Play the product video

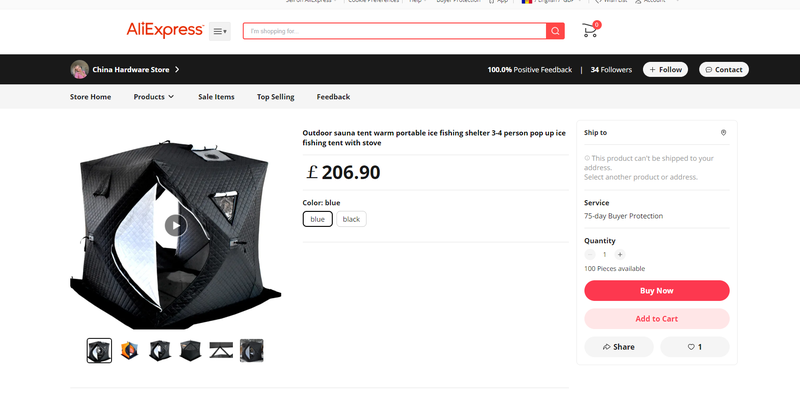pos(175,225)
